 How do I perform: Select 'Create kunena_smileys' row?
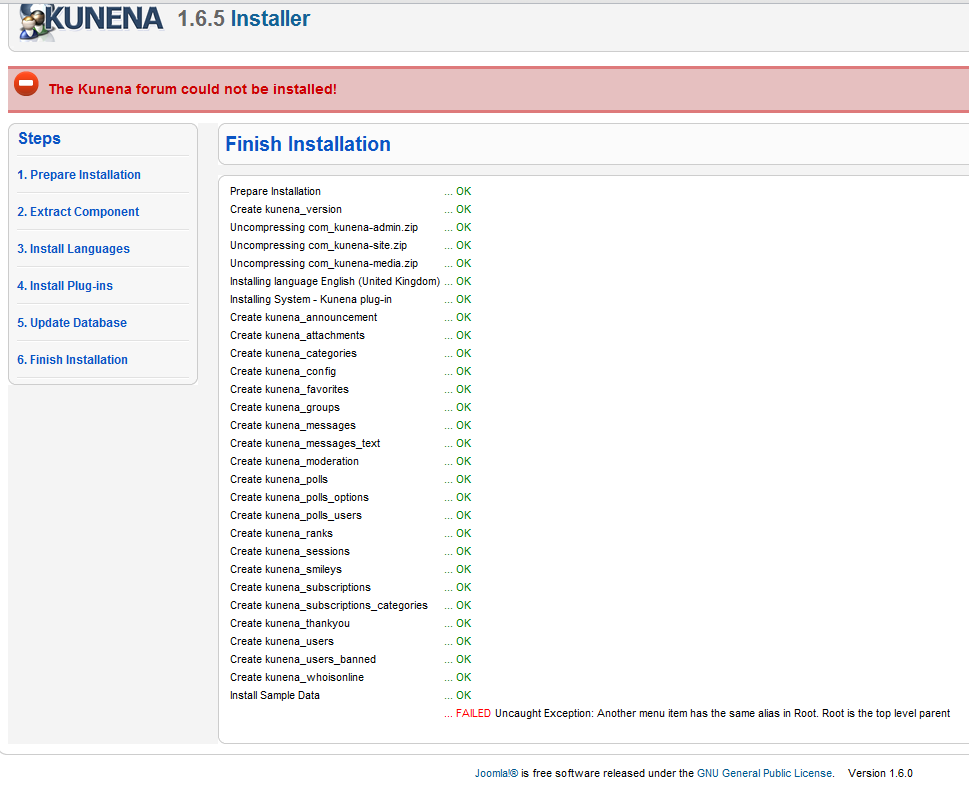coord(350,569)
